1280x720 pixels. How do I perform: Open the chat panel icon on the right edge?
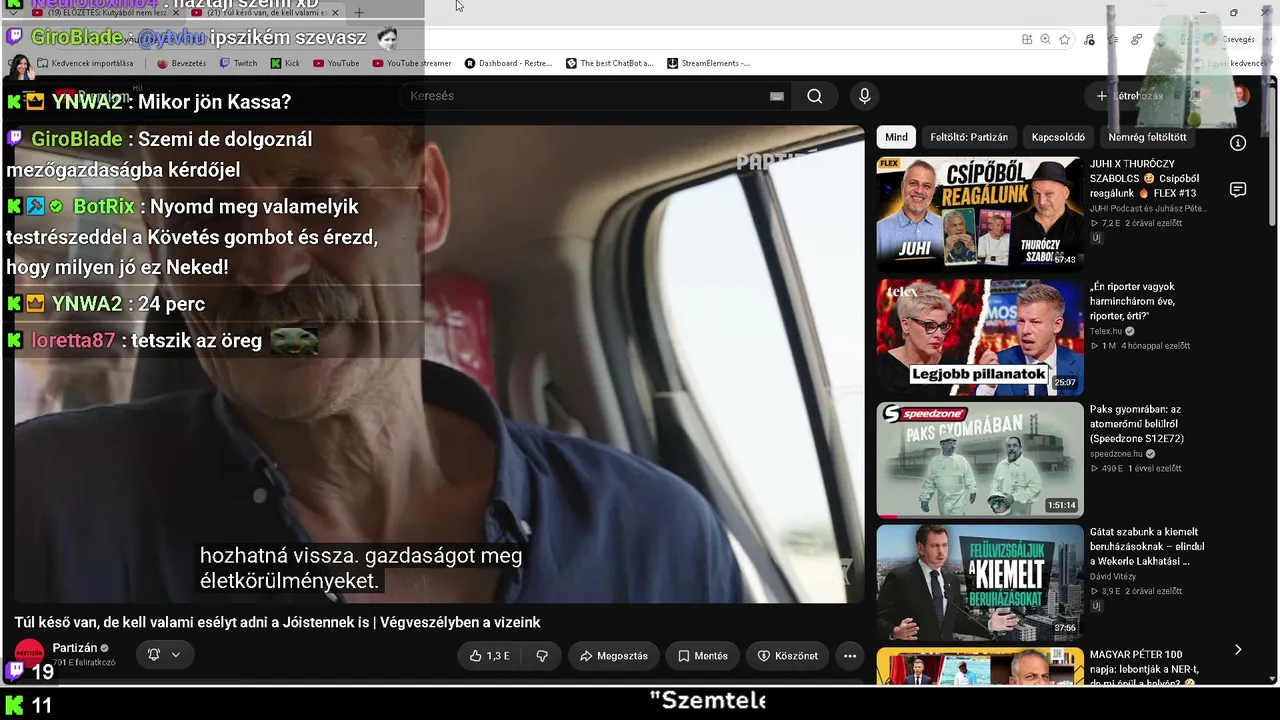[x=1238, y=190]
